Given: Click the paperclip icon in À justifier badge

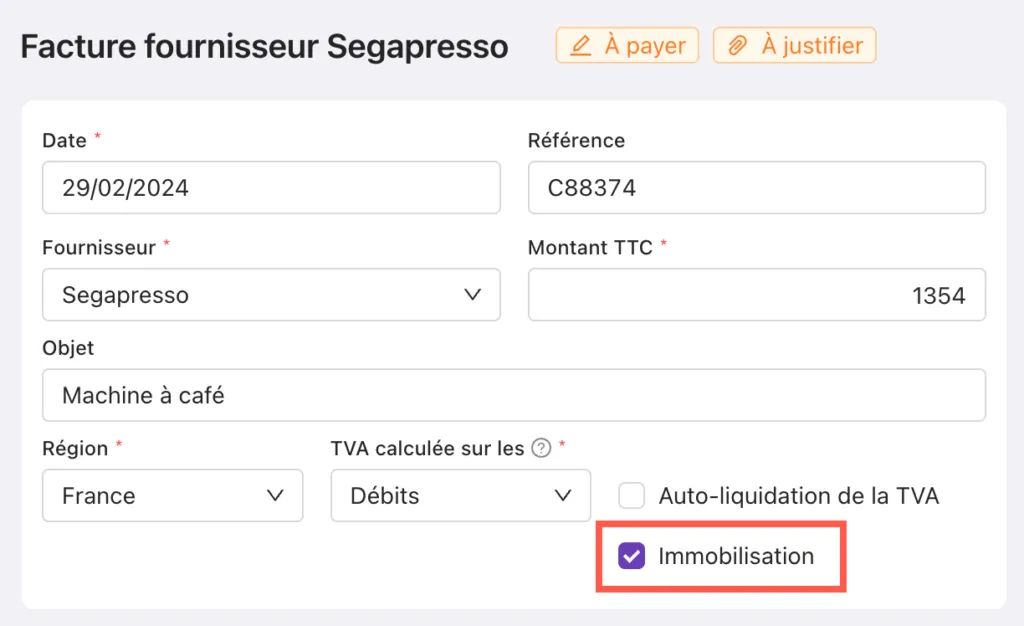Looking at the screenshot, I should pyautogui.click(x=737, y=46).
